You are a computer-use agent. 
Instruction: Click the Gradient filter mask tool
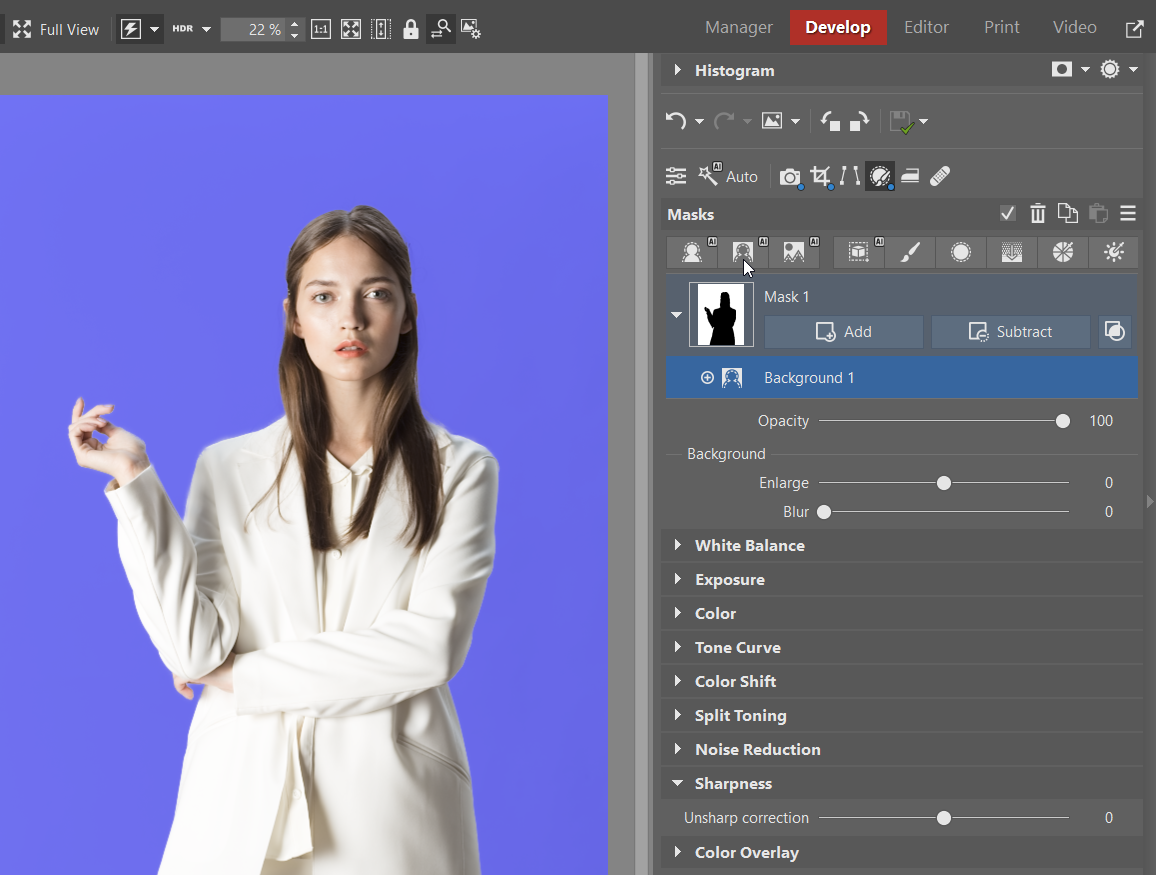(1011, 253)
